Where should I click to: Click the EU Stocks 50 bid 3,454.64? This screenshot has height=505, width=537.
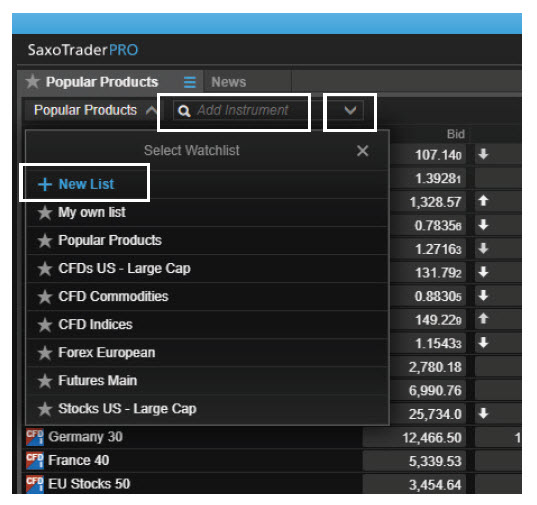435,485
